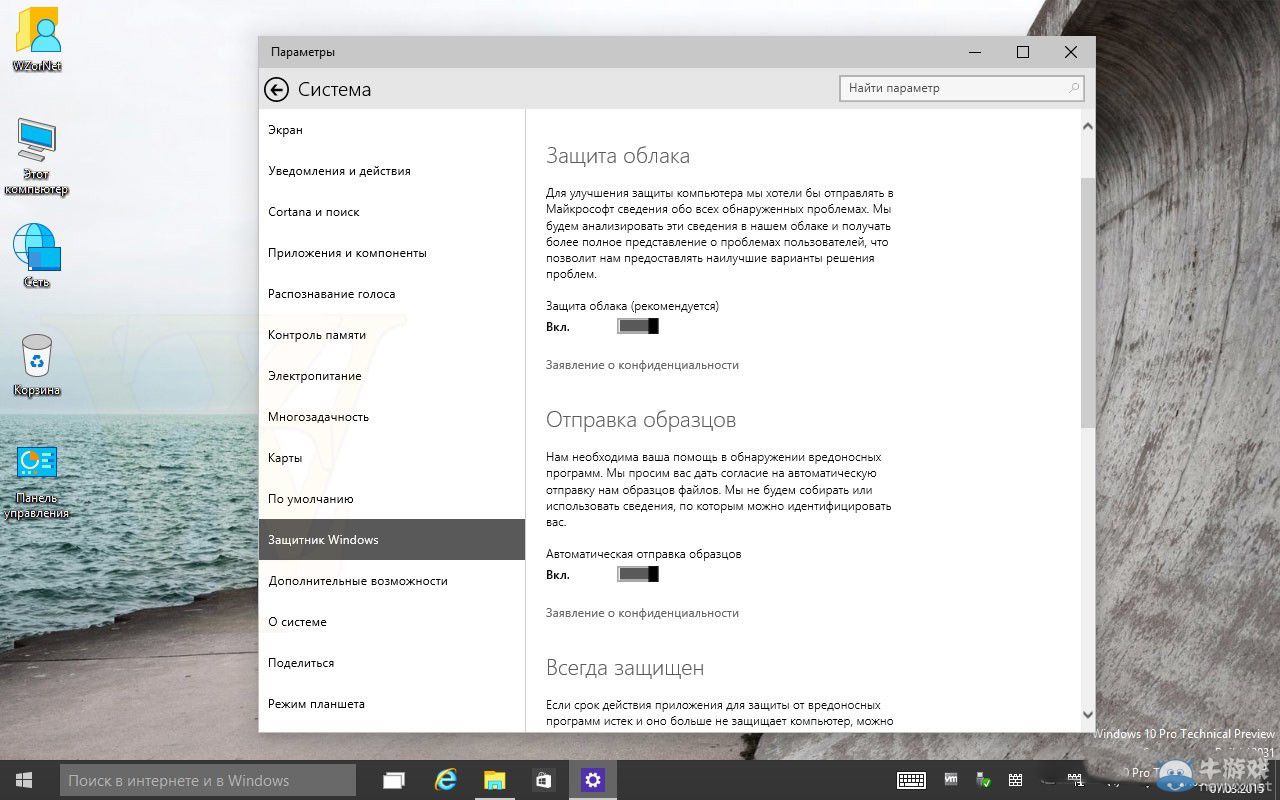The height and width of the screenshot is (800, 1280).
Task: Open О системе page
Action: (x=392, y=622)
